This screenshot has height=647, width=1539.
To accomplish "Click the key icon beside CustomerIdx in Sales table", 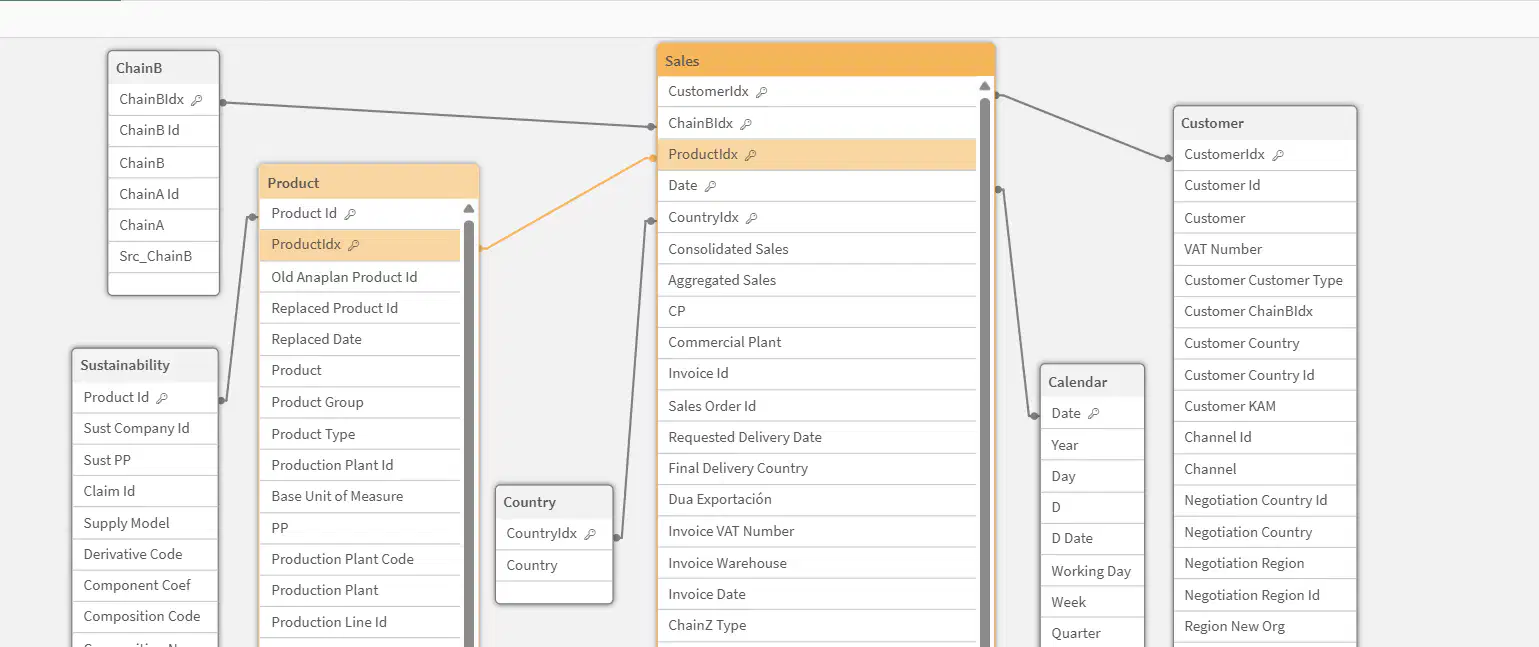I will coord(761,92).
